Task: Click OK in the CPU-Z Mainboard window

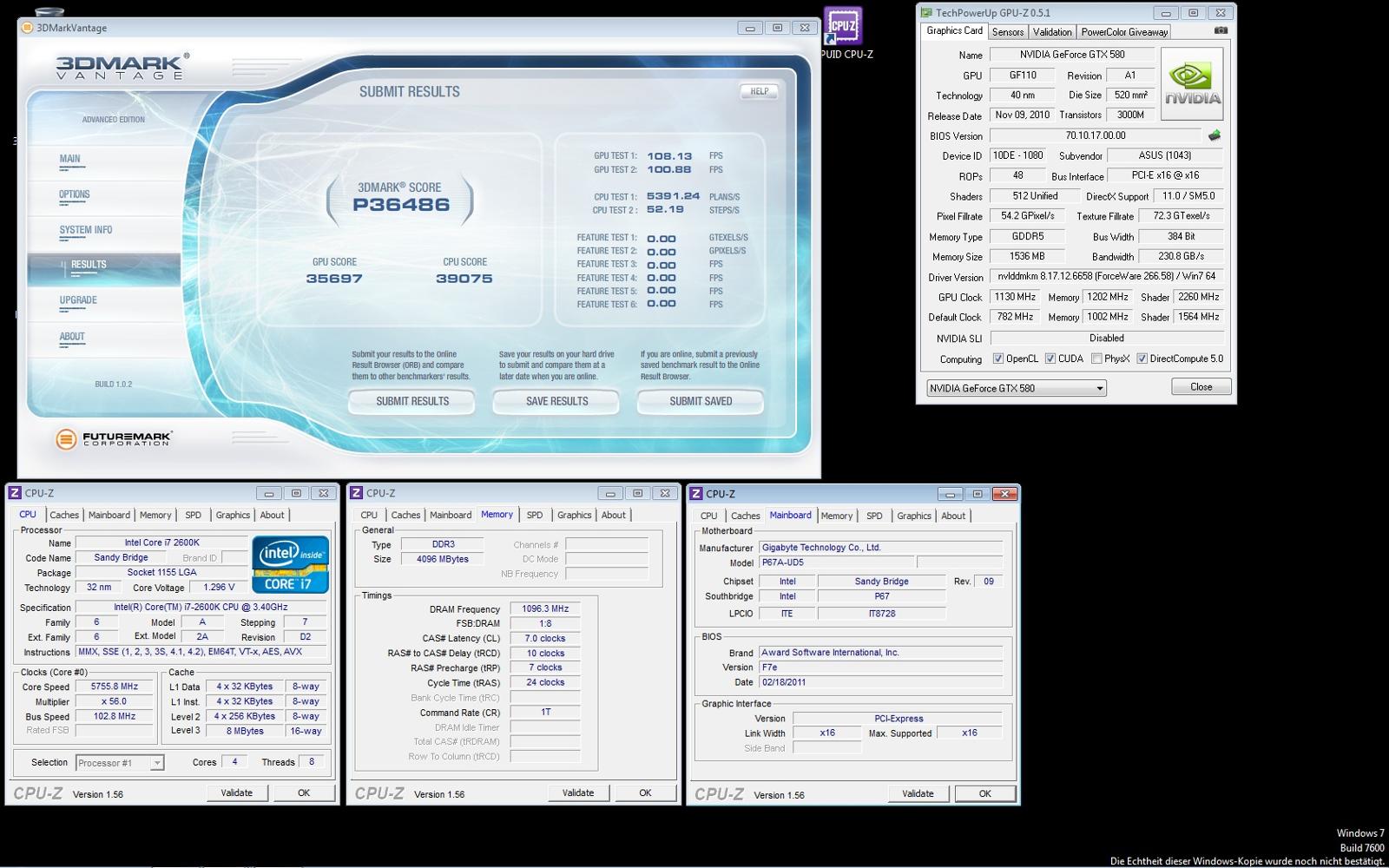Action: click(985, 793)
